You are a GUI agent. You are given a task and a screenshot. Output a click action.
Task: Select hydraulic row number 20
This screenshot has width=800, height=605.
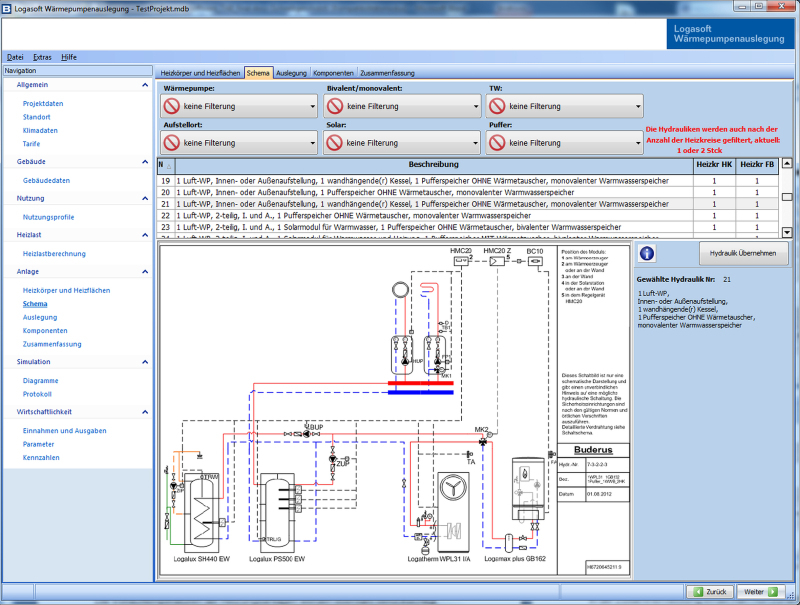468,193
